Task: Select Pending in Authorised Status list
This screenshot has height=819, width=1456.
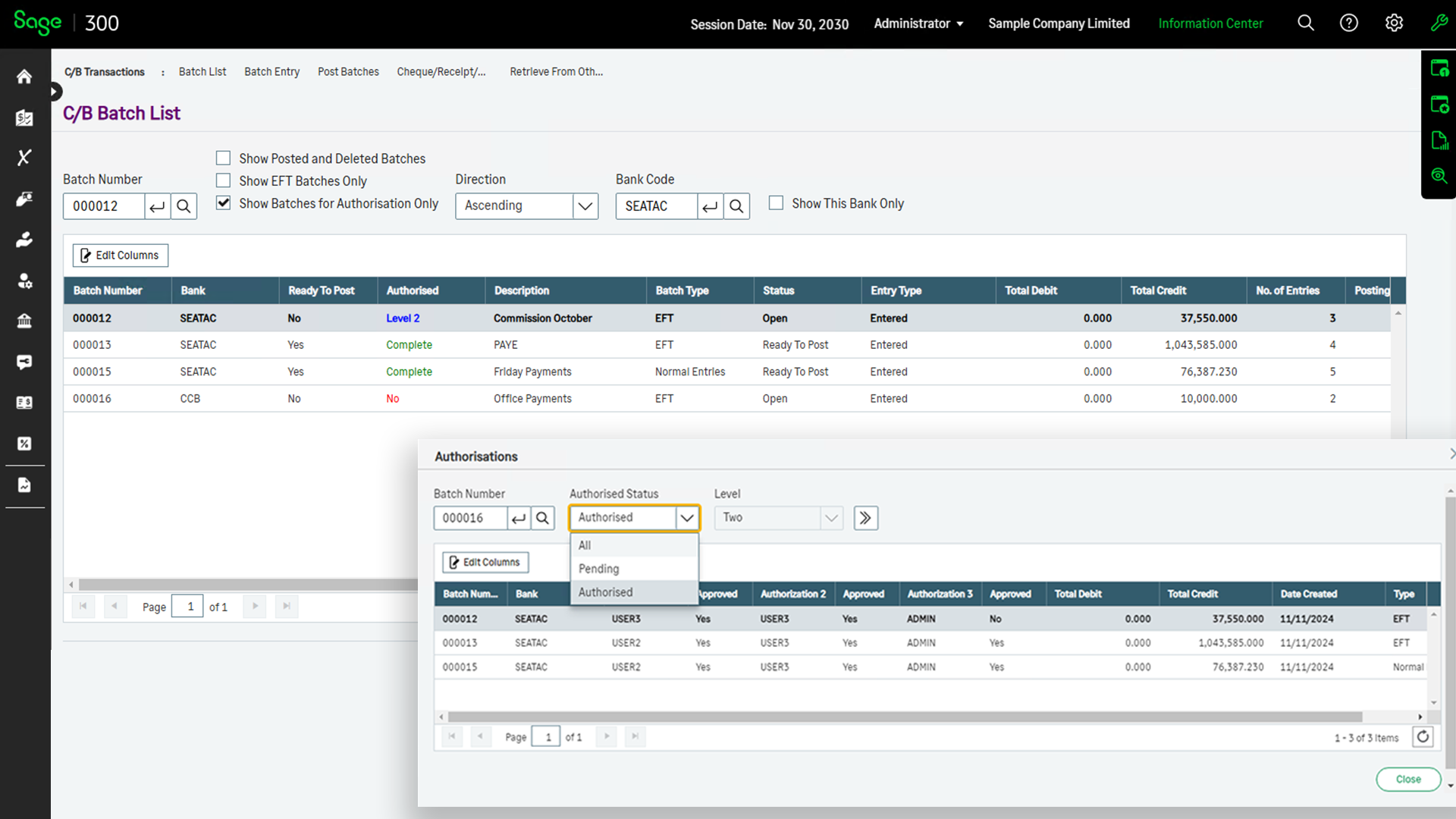Action: pyautogui.click(x=598, y=569)
